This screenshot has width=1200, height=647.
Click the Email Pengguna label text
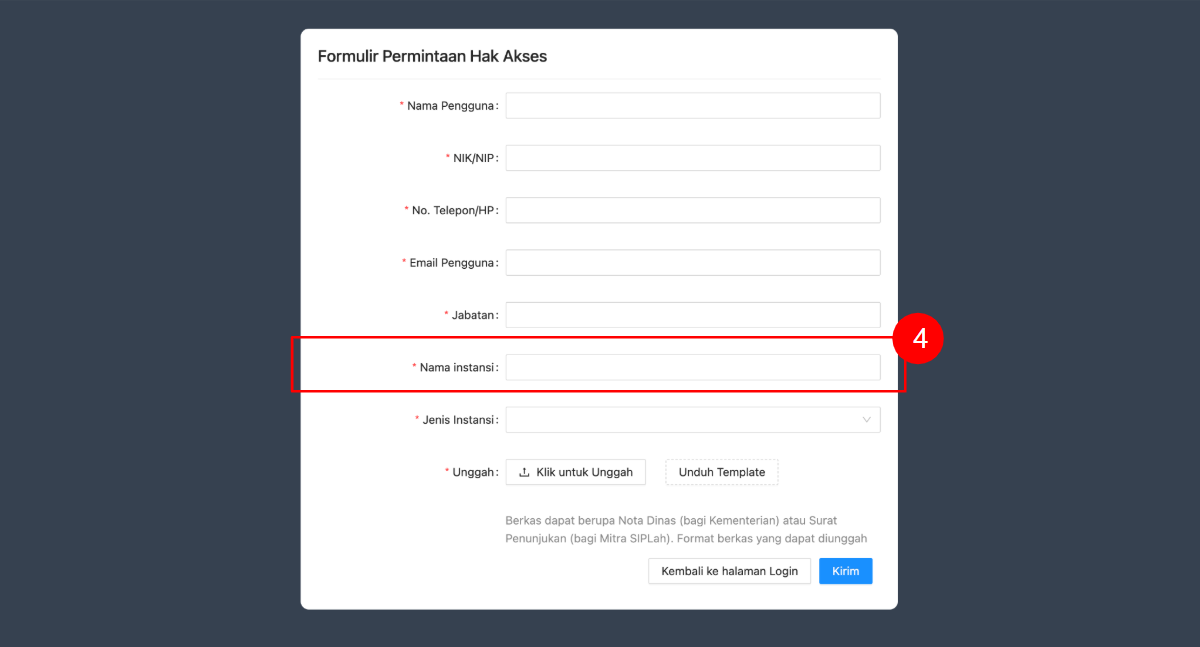click(x=452, y=263)
